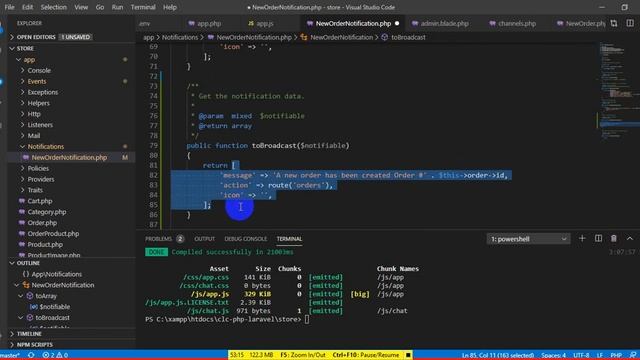The image size is (640, 360).
Task: Click the stop recording square in overlay
Action: 408,355
